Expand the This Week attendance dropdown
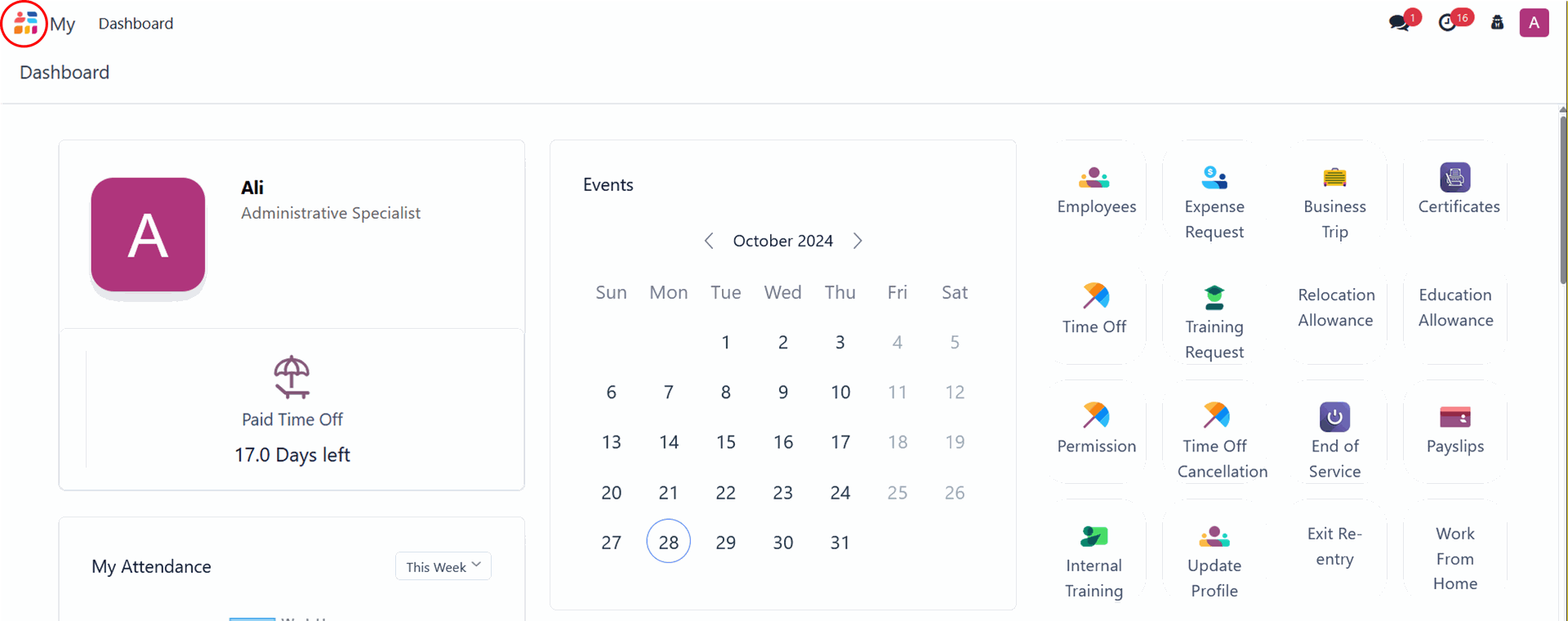 click(443, 566)
